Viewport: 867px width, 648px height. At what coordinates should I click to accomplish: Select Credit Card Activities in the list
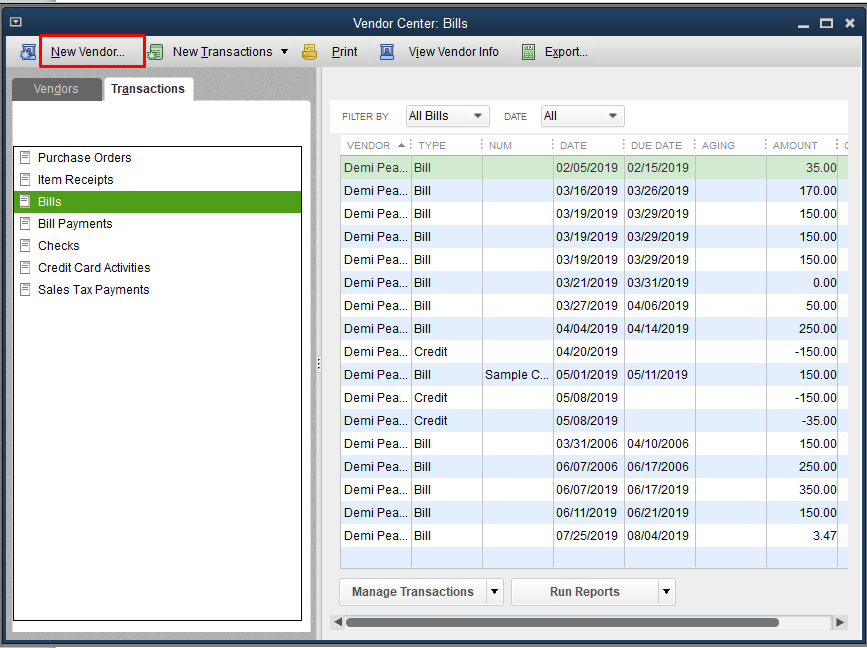coord(158,268)
